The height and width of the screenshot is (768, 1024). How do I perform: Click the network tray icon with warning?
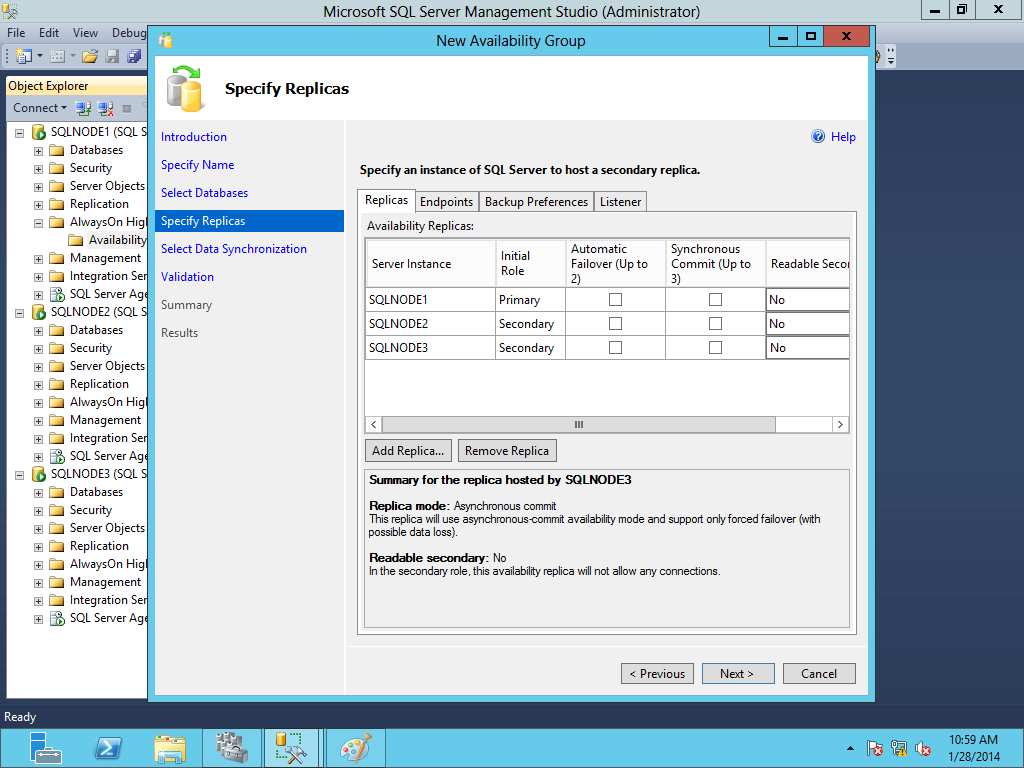tap(899, 748)
